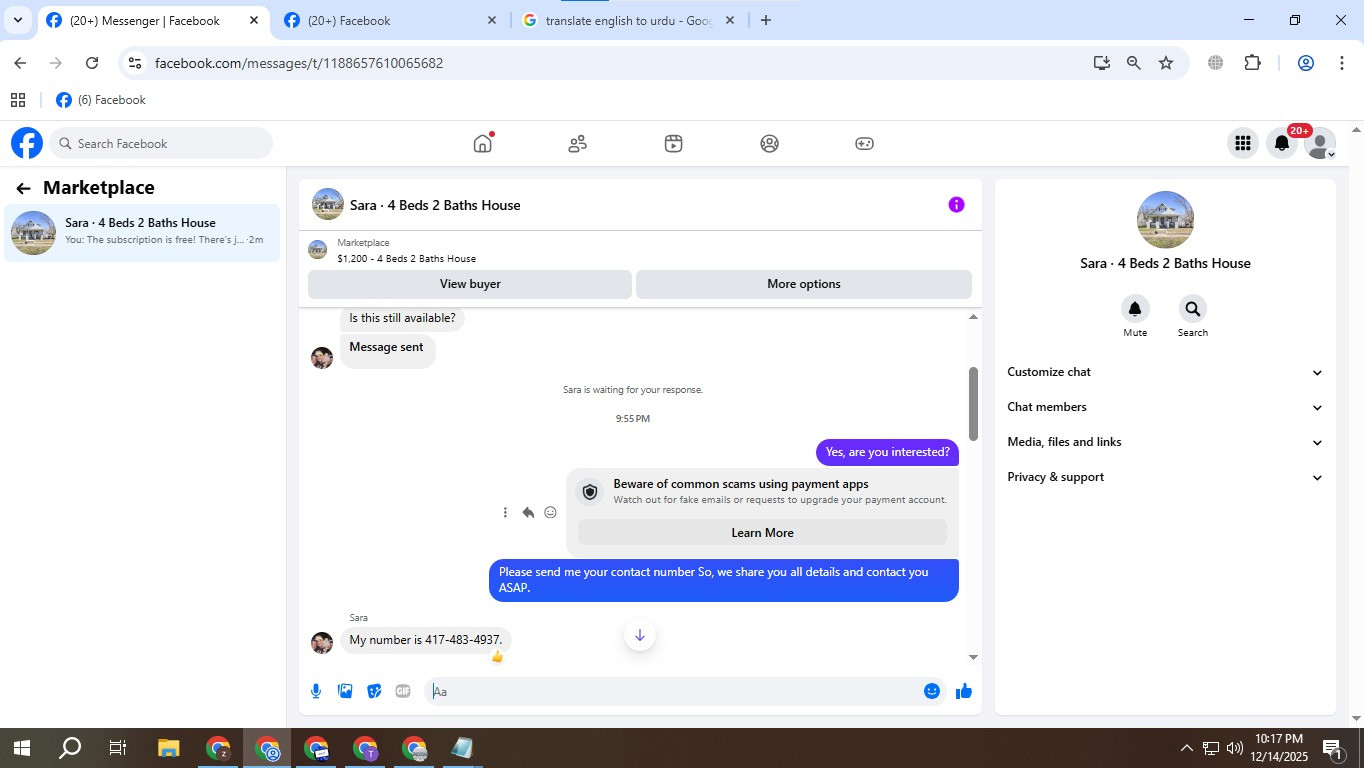The width and height of the screenshot is (1364, 768).
Task: Open Facebook Home feed icon
Action: pyautogui.click(x=483, y=143)
